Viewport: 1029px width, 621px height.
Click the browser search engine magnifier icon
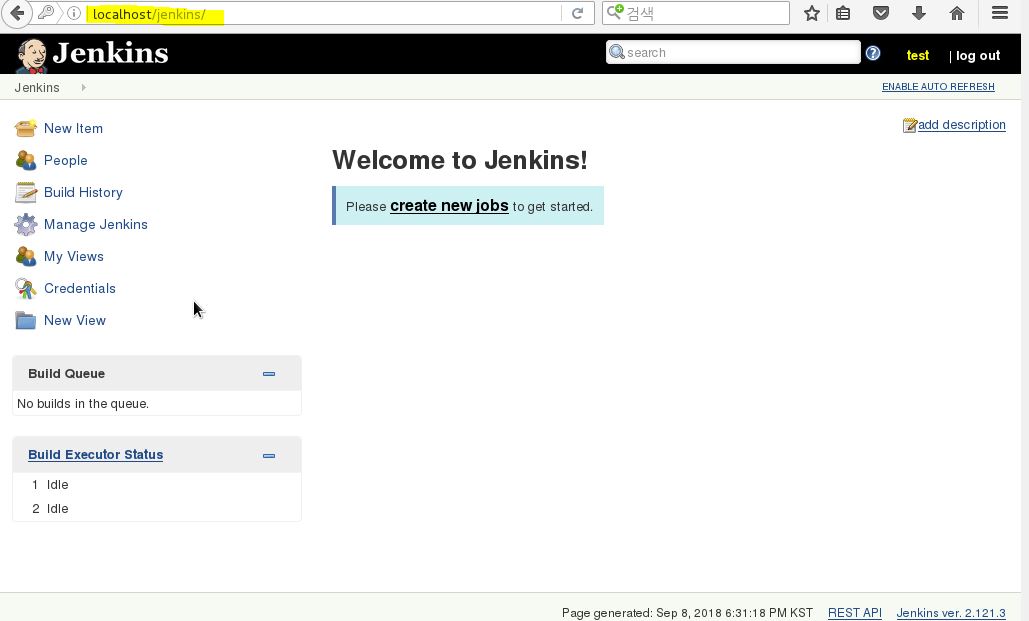pos(615,12)
